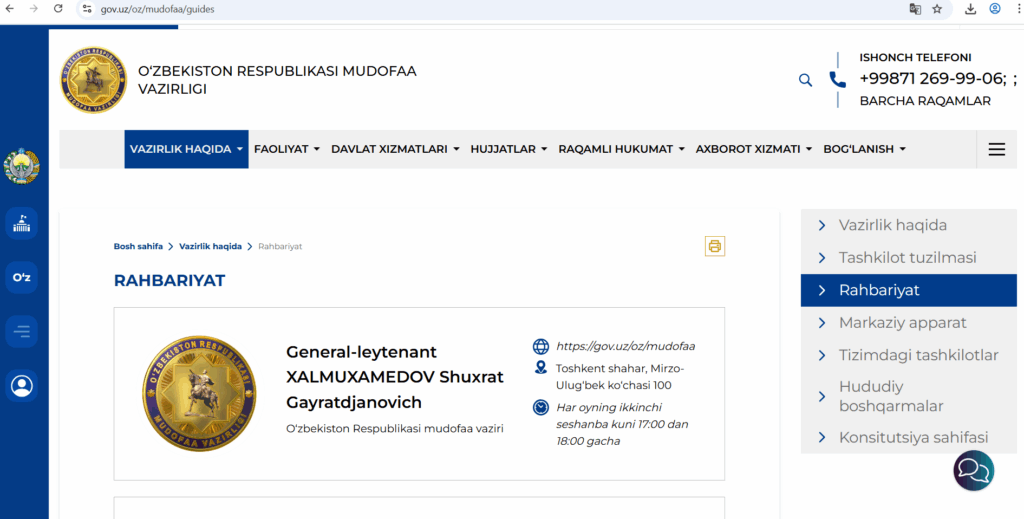Switch language using the O'z button

21,277
